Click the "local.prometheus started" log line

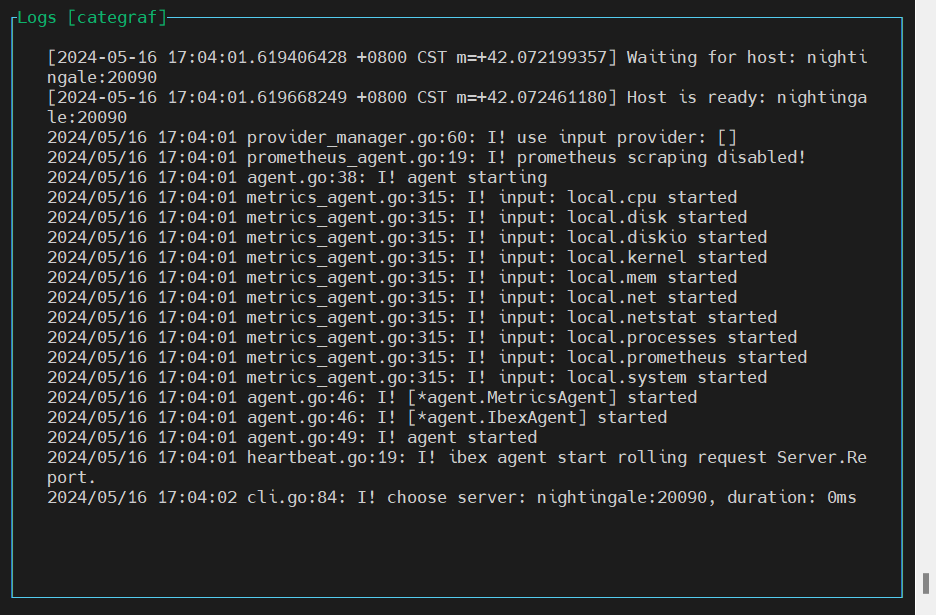(427, 357)
